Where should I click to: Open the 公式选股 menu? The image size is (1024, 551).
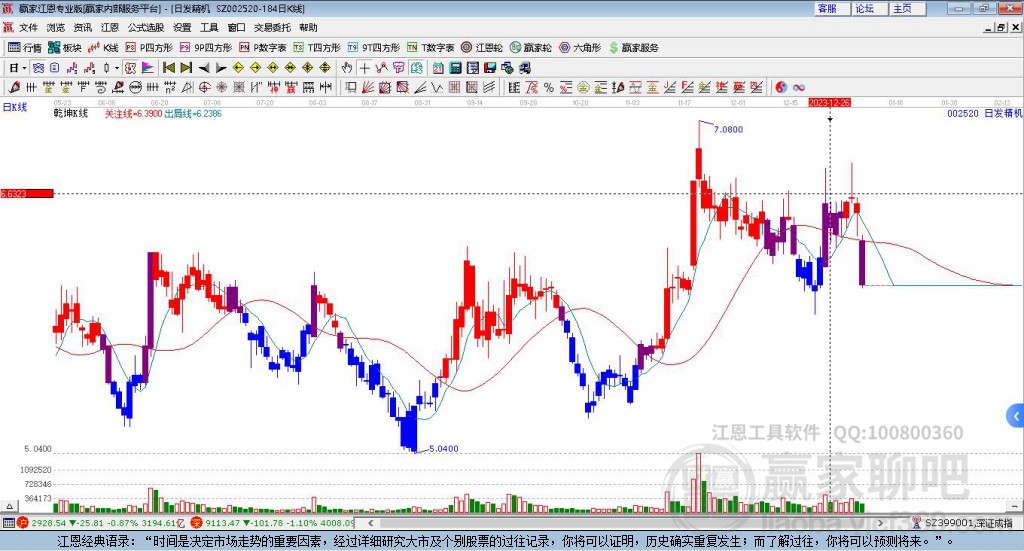click(x=146, y=27)
